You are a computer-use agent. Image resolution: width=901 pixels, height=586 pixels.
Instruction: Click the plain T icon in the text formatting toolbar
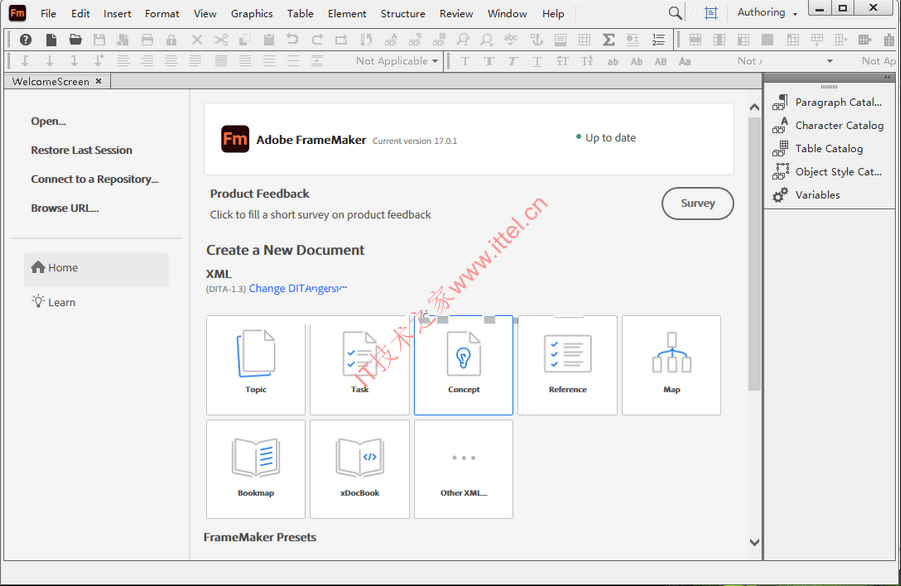click(x=465, y=61)
